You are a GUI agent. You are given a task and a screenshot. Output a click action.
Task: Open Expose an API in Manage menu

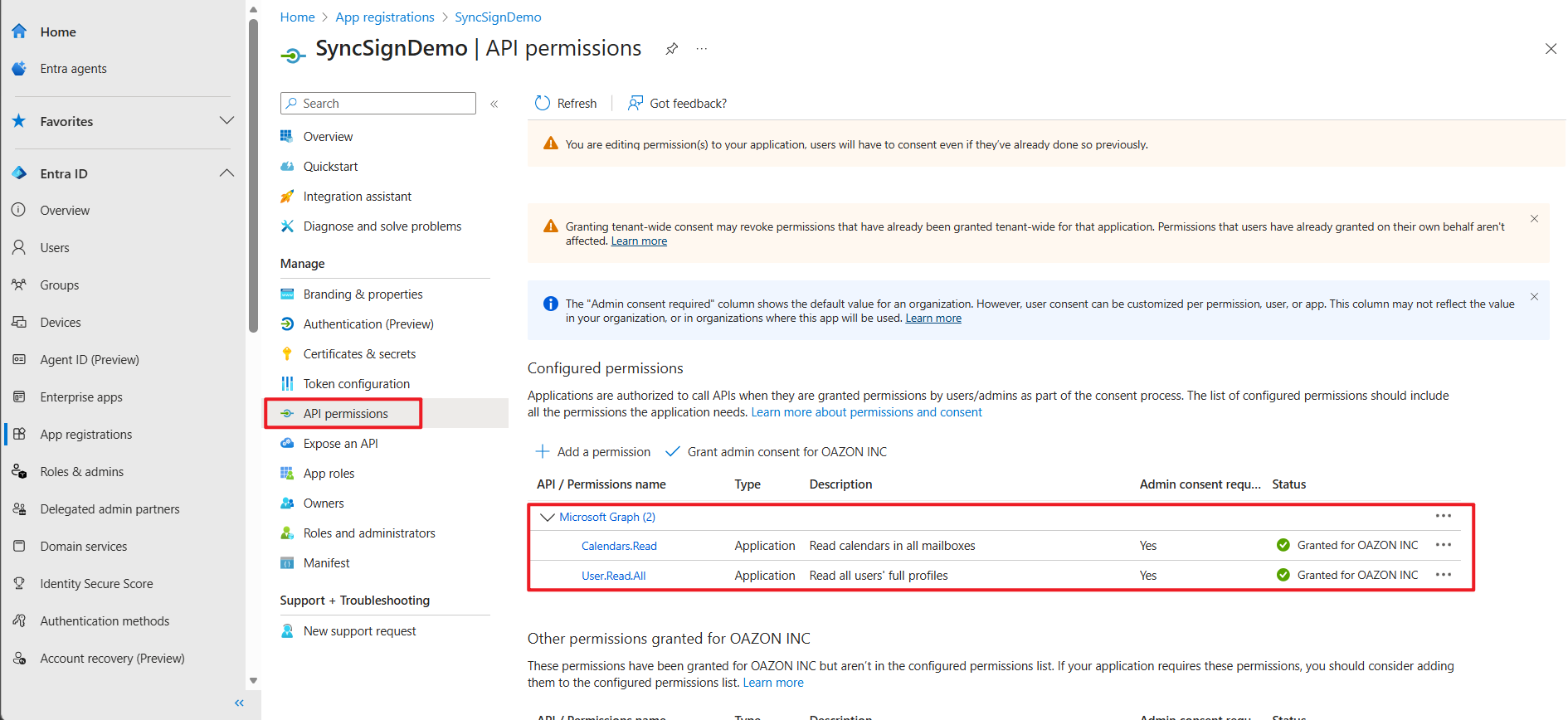click(340, 444)
